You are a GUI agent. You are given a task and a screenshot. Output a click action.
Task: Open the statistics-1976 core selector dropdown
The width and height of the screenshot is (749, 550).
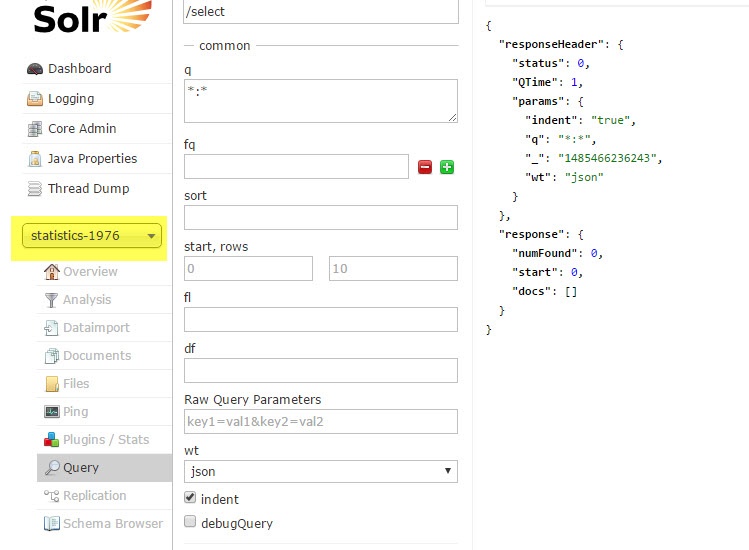pos(91,236)
